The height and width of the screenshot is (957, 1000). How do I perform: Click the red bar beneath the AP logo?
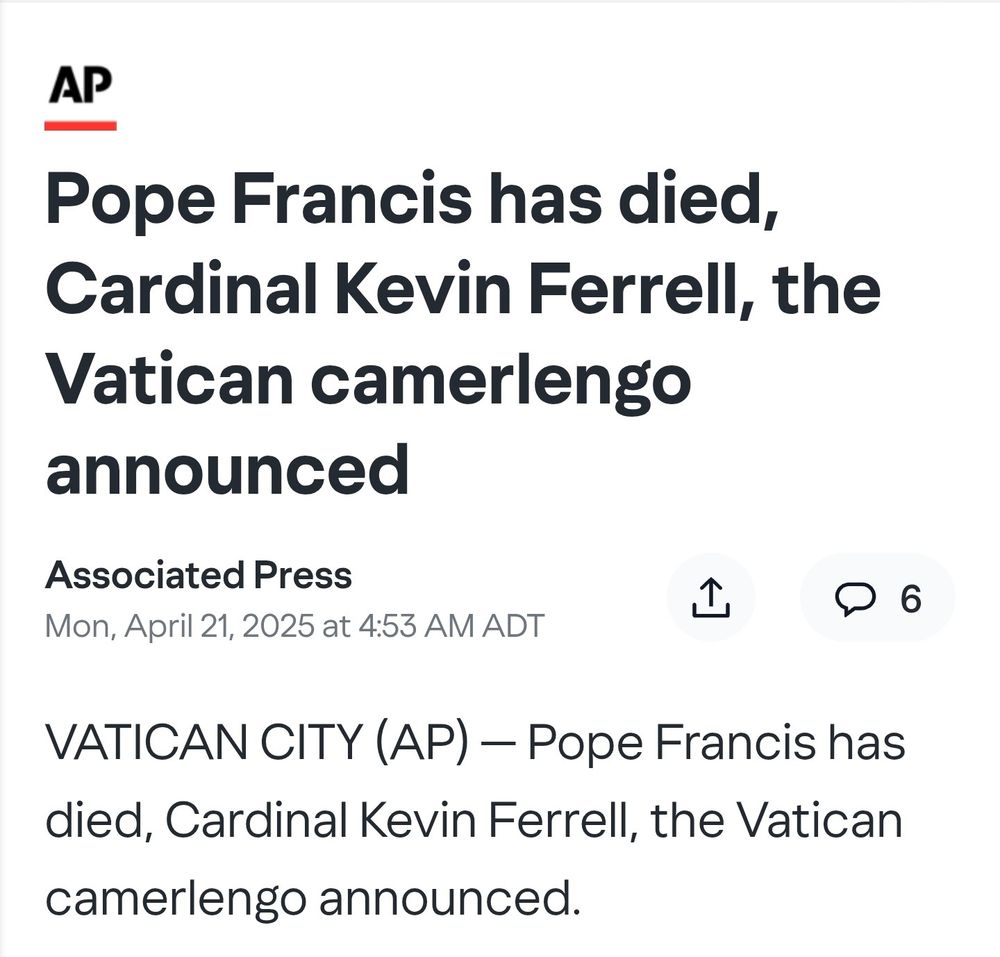pos(80,126)
